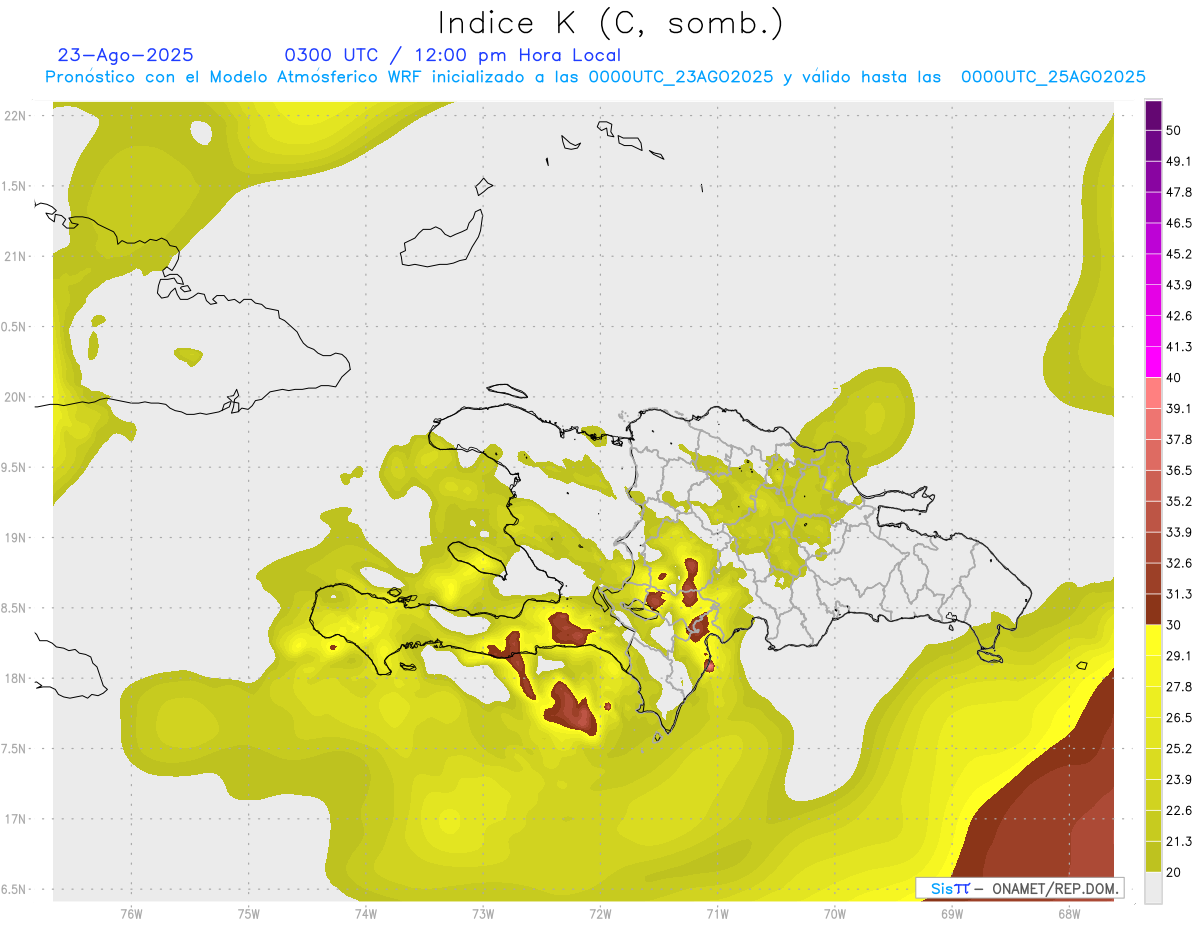Click the colorbar value '43.9'
The height and width of the screenshot is (927, 1200).
(x=1179, y=285)
